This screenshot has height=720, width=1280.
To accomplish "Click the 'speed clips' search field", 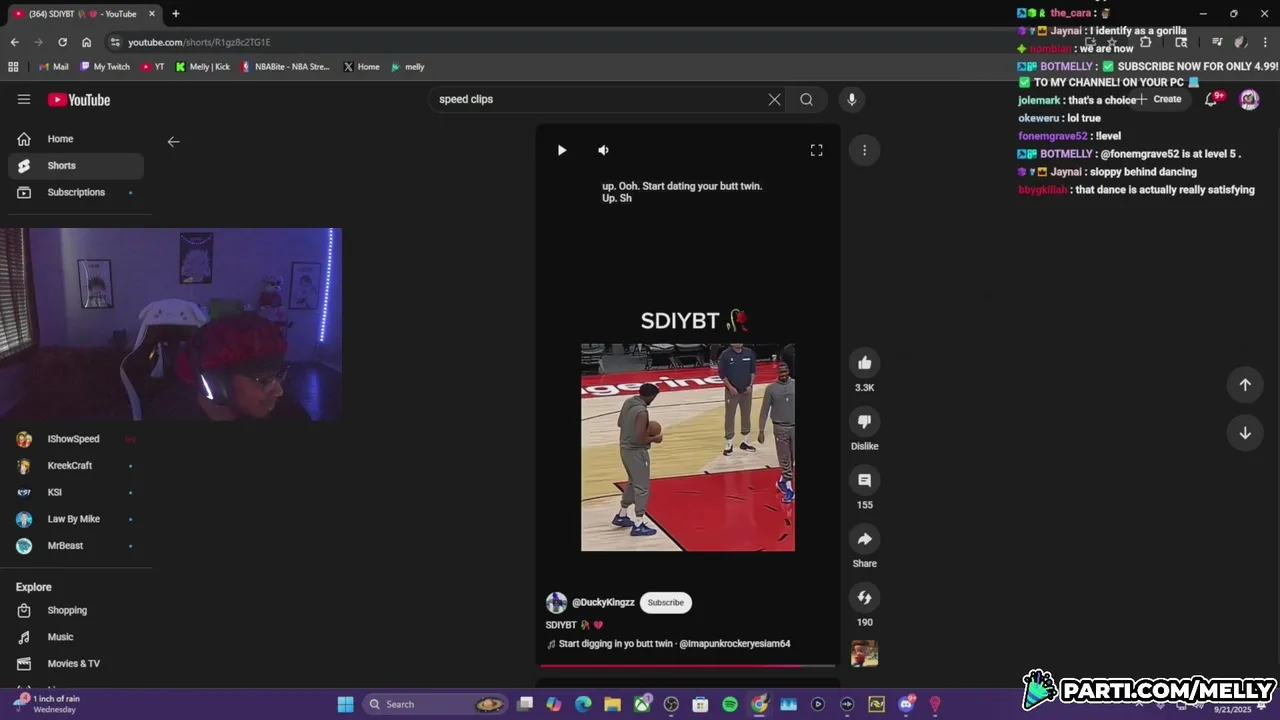I will coord(598,99).
